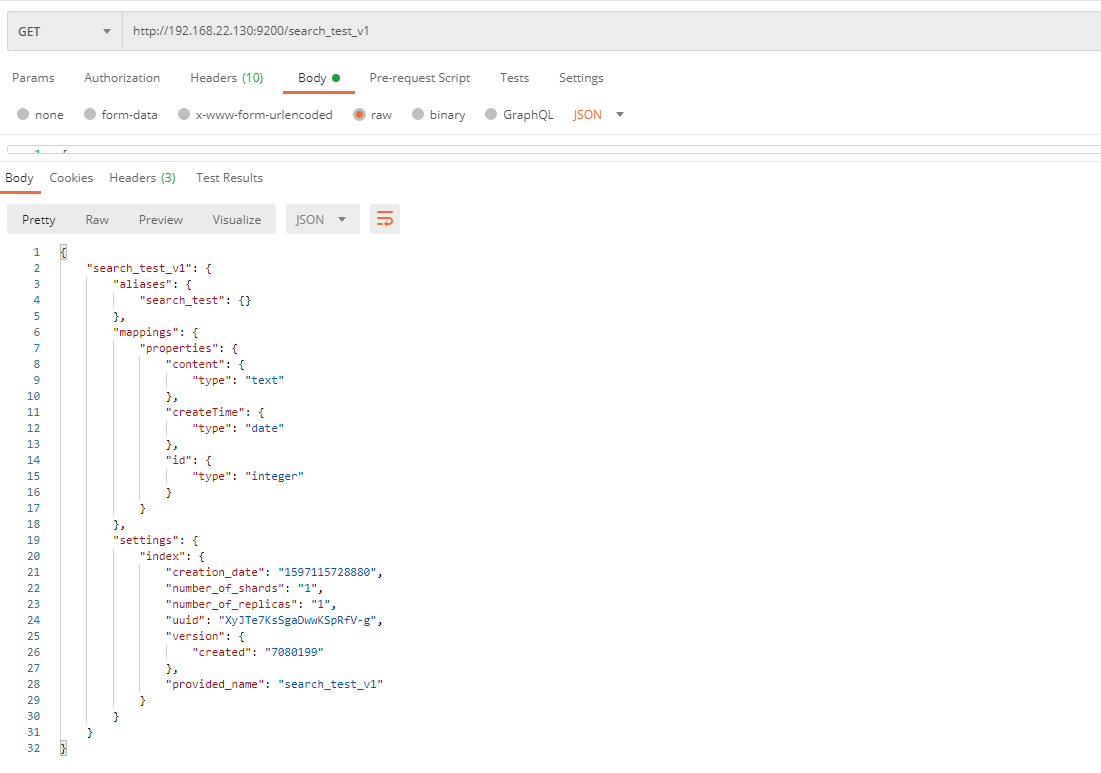Open request Settings tab
The image size is (1101, 773).
coord(581,78)
